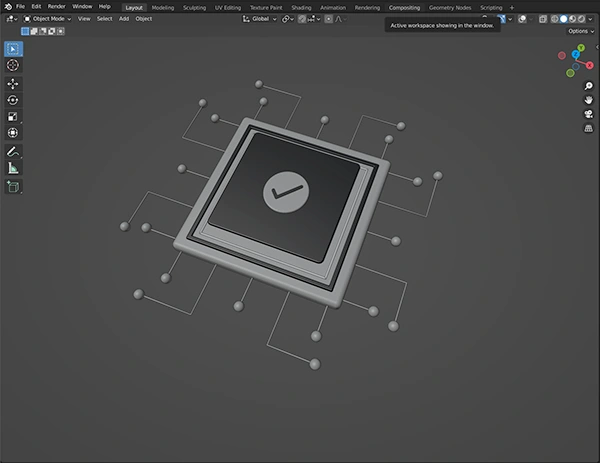Screen dimensions: 600x463
Task: Click the Blender logo menu
Action: pyautogui.click(x=8, y=7)
